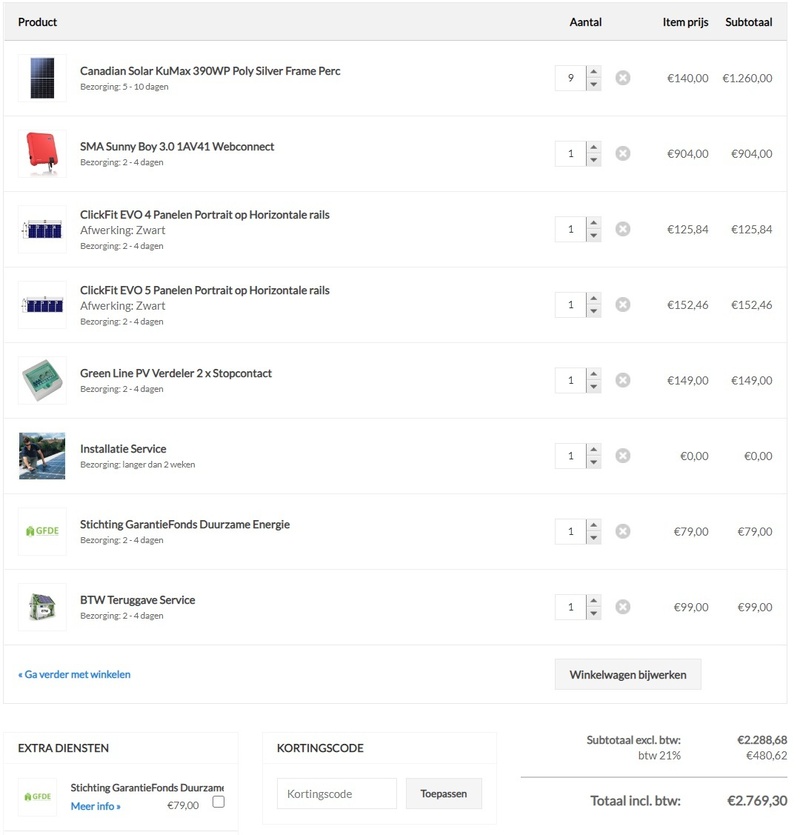The image size is (800, 835).
Task: Increase Canadian Solar panel quantity by one
Action: 594,72
